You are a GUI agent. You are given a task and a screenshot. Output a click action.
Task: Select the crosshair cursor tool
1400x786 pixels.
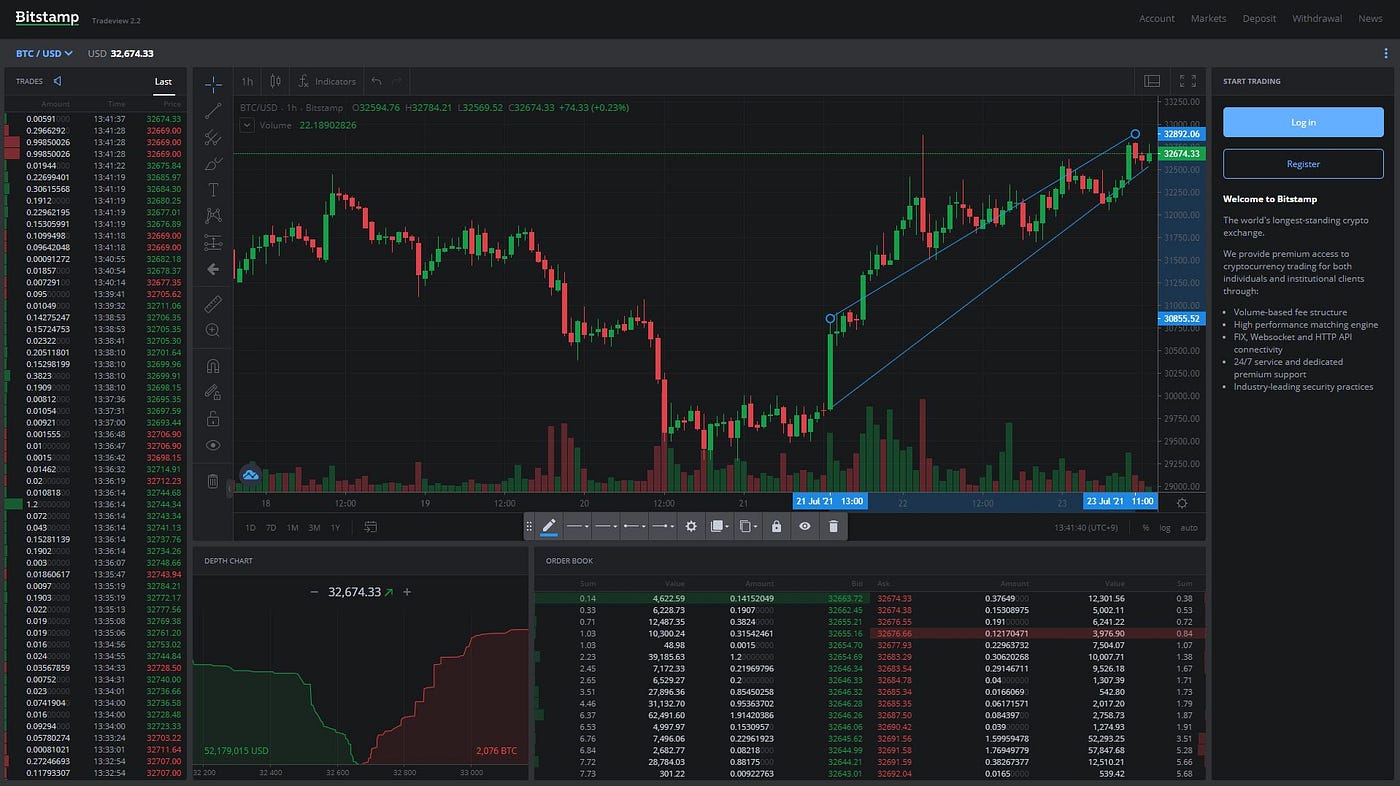pos(212,85)
